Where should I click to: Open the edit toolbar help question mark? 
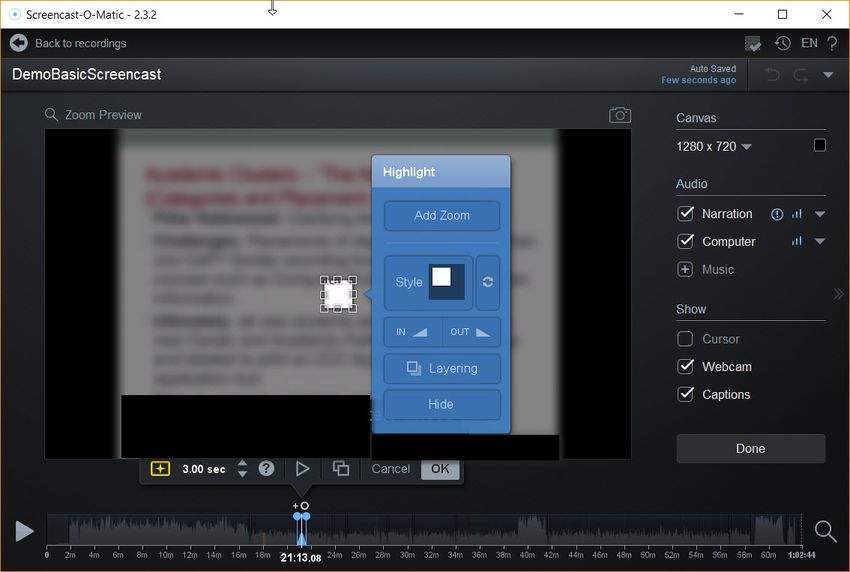click(x=266, y=468)
